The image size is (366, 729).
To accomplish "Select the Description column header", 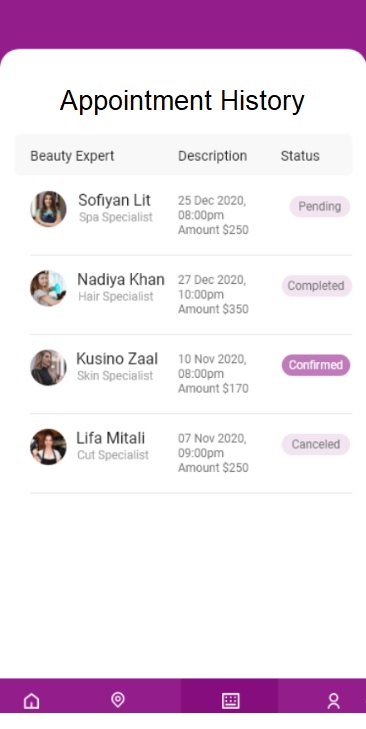I will point(213,156).
